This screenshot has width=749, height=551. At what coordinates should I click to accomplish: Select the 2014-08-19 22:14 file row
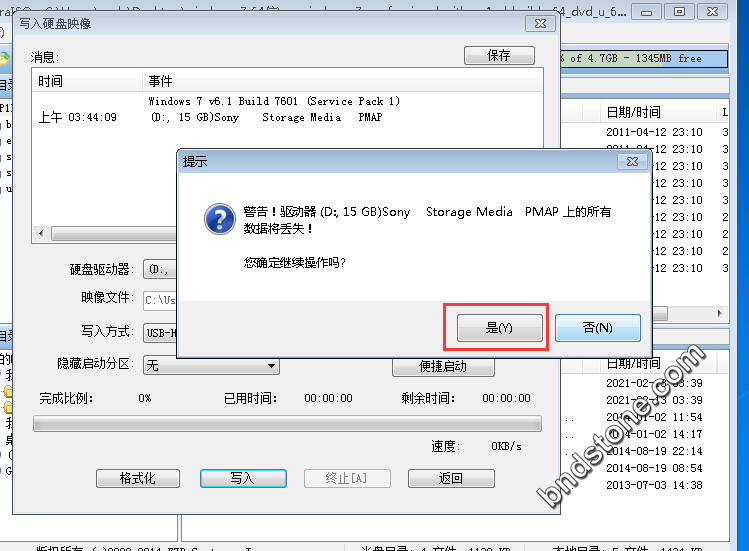[x=654, y=451]
